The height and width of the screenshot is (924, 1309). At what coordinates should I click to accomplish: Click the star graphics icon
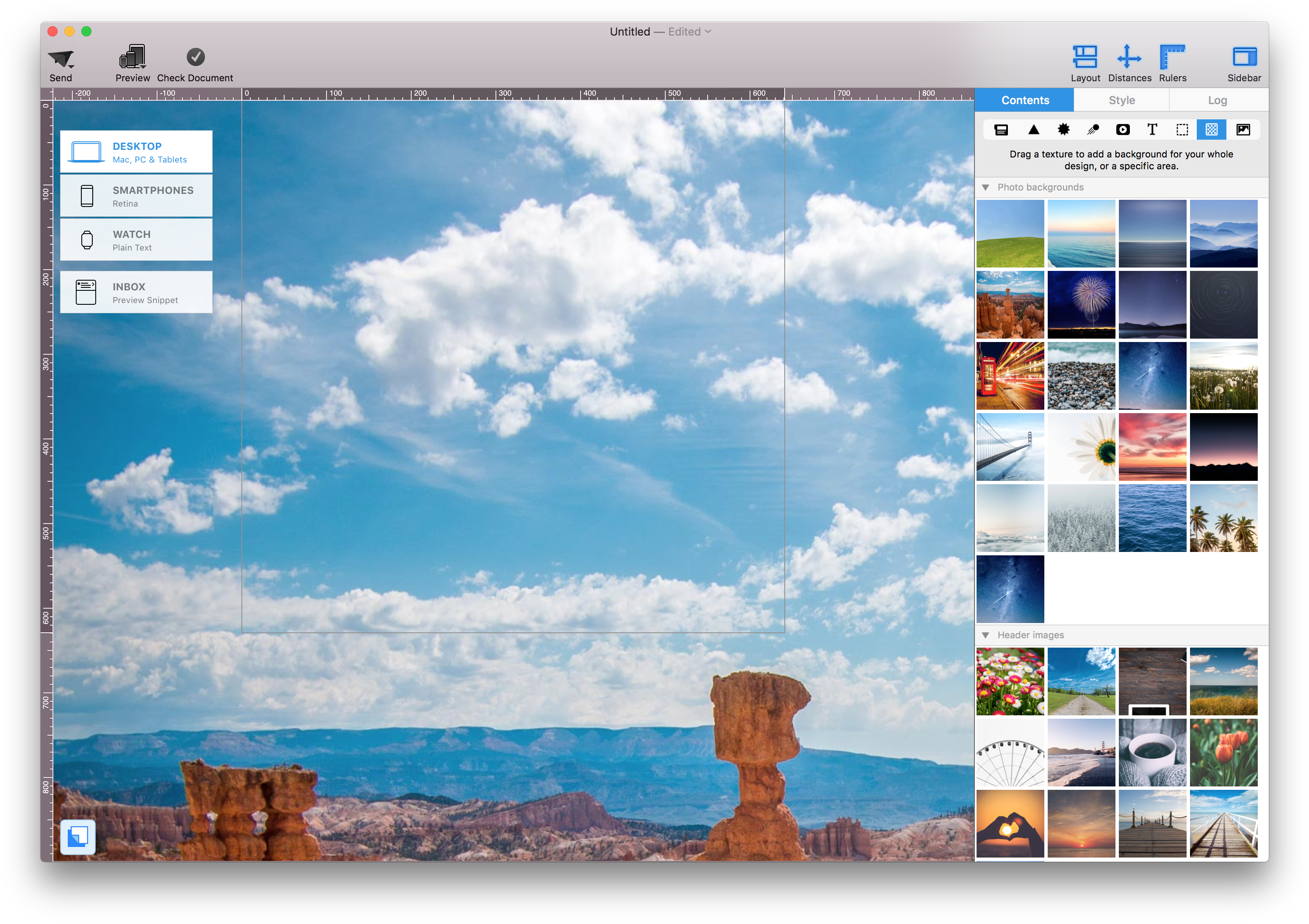pos(1064,130)
